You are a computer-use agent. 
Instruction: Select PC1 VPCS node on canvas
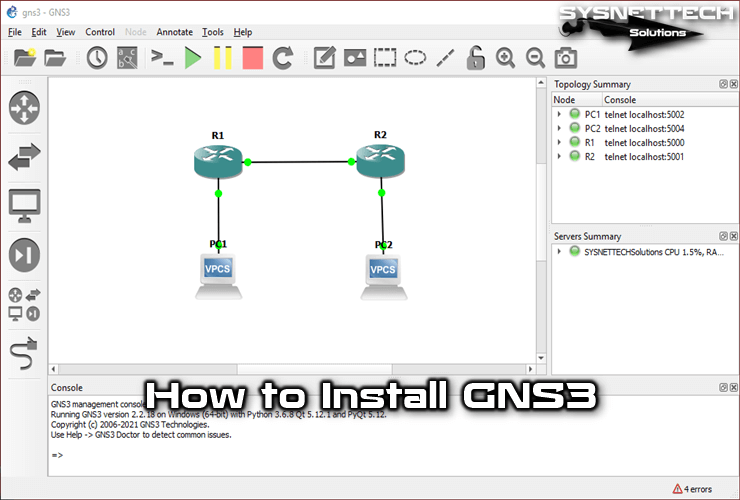click(x=219, y=276)
